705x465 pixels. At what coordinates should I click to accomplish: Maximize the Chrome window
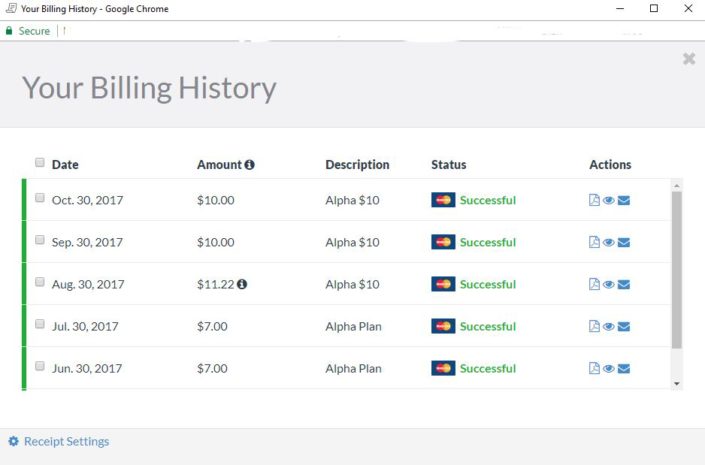(x=654, y=9)
